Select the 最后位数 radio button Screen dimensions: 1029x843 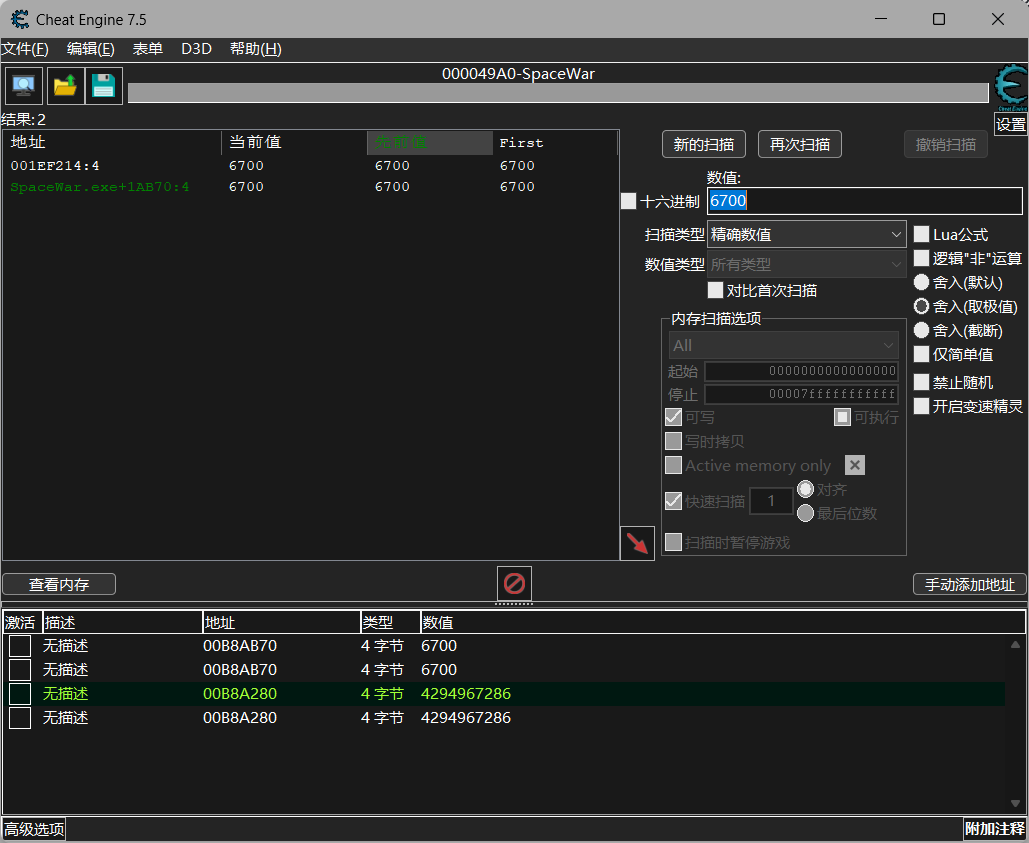(805, 513)
